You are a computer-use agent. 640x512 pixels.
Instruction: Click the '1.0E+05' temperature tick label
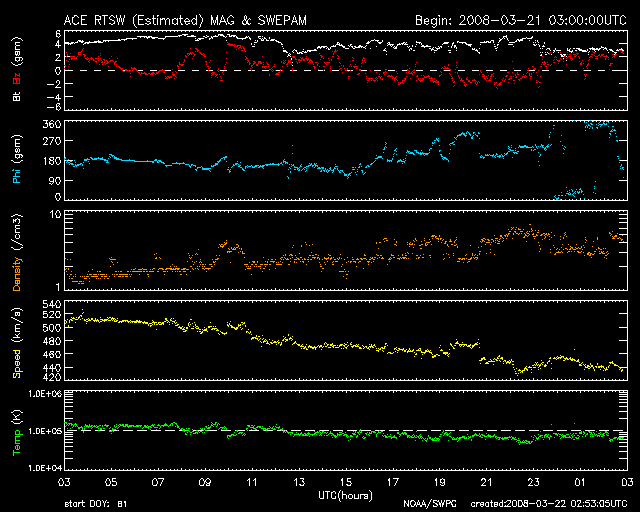tap(45, 431)
